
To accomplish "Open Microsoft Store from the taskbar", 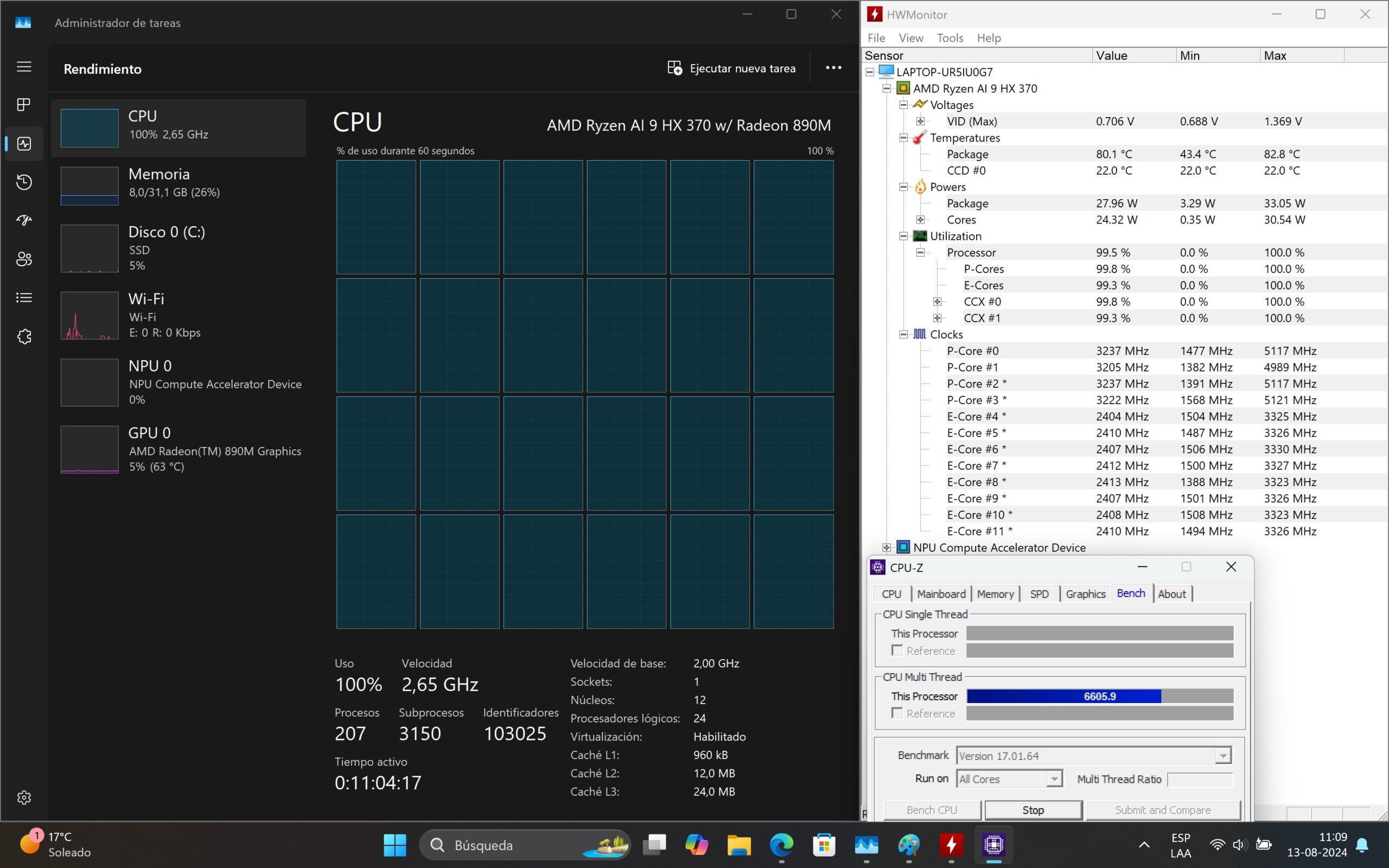I will click(824, 845).
